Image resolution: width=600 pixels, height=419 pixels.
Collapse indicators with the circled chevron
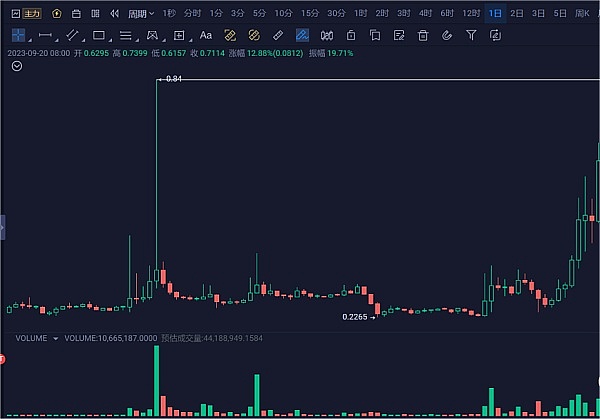(17, 66)
